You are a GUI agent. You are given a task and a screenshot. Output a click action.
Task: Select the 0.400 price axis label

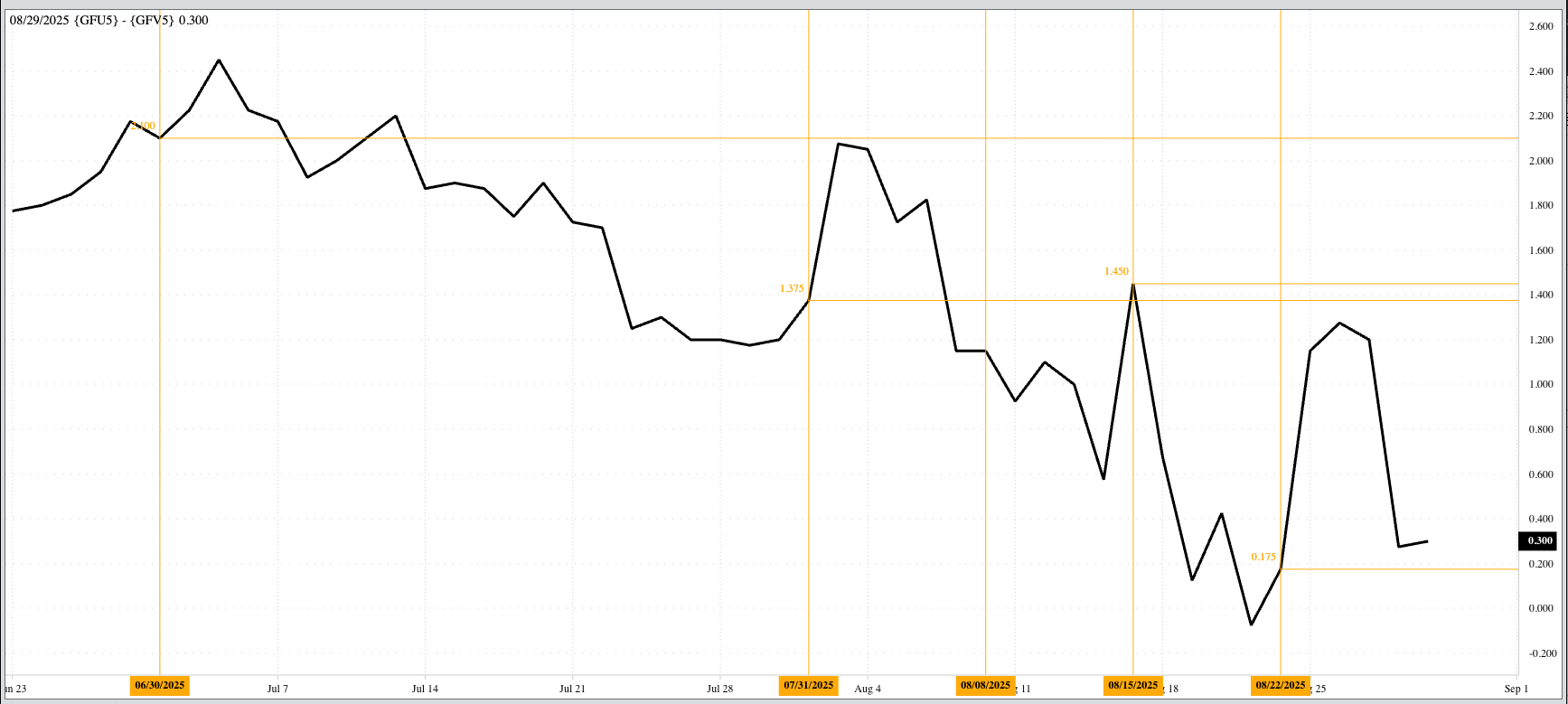1541,519
